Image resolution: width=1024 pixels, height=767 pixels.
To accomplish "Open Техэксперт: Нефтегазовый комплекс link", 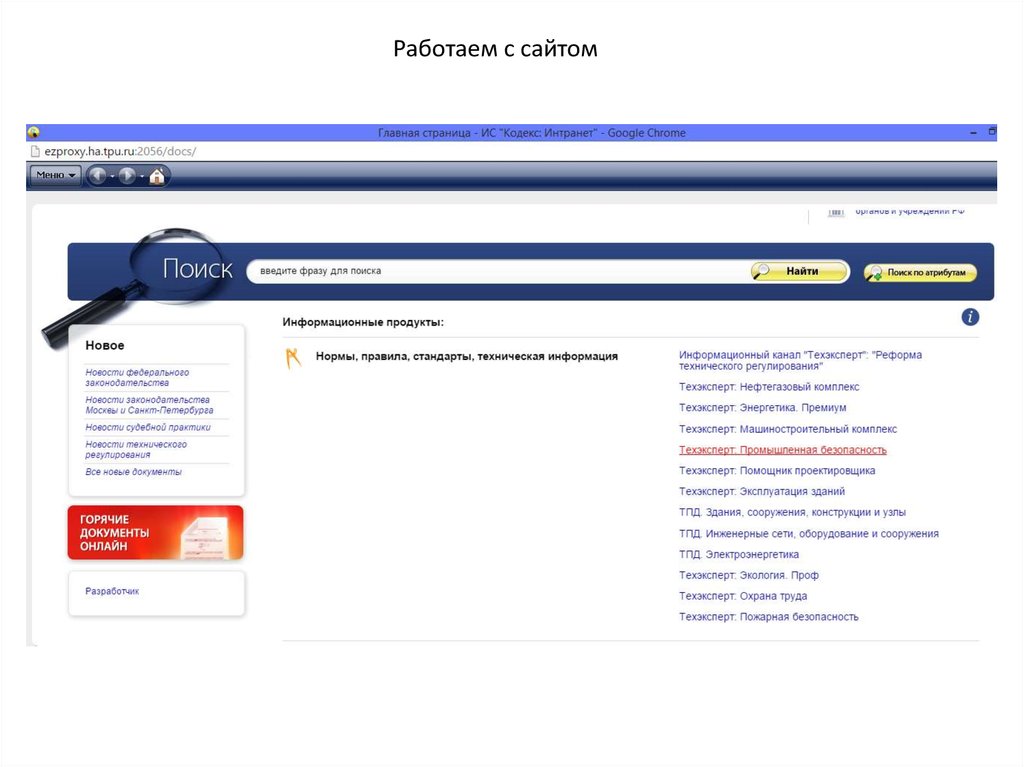I will point(768,387).
